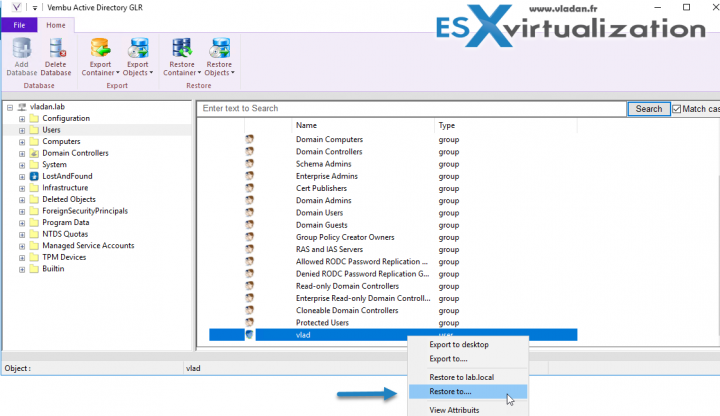Select the Domain Controllers group row
Image resolution: width=720 pixels, height=416 pixels.
tap(393, 152)
